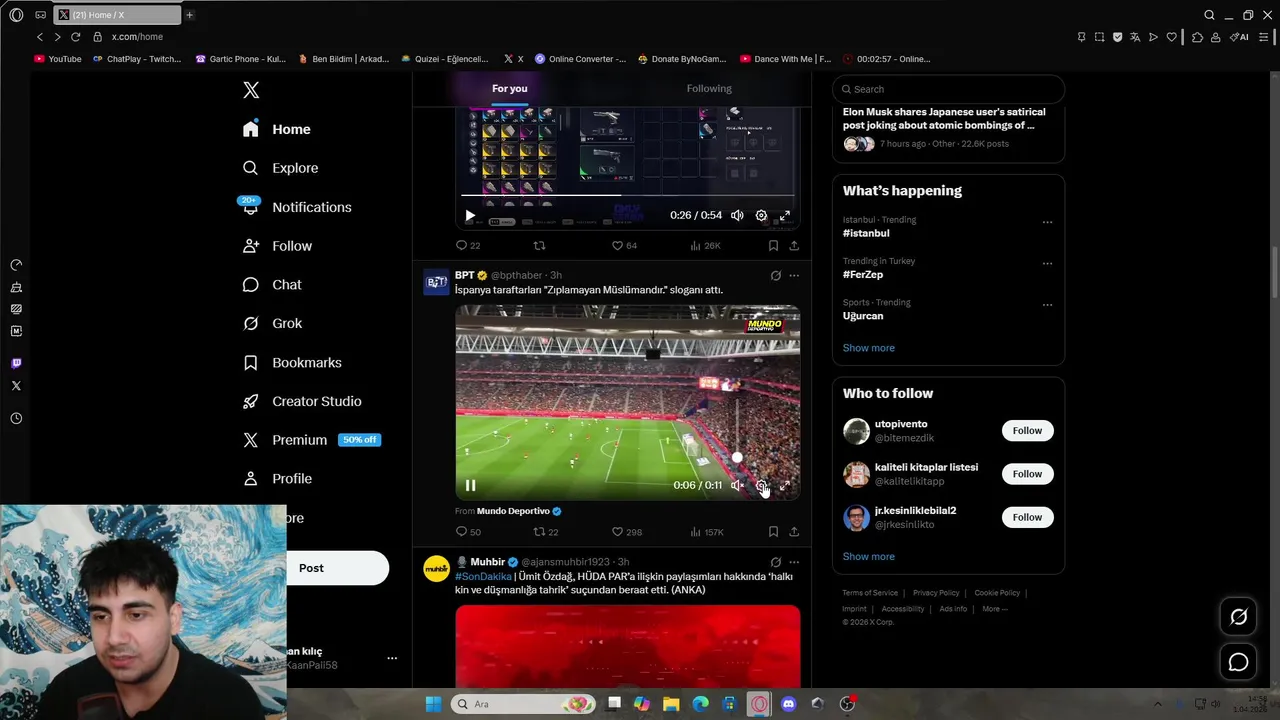Screen dimensions: 1280x720
Task: Pause the Mundo Deportivo video
Action: 470,486
